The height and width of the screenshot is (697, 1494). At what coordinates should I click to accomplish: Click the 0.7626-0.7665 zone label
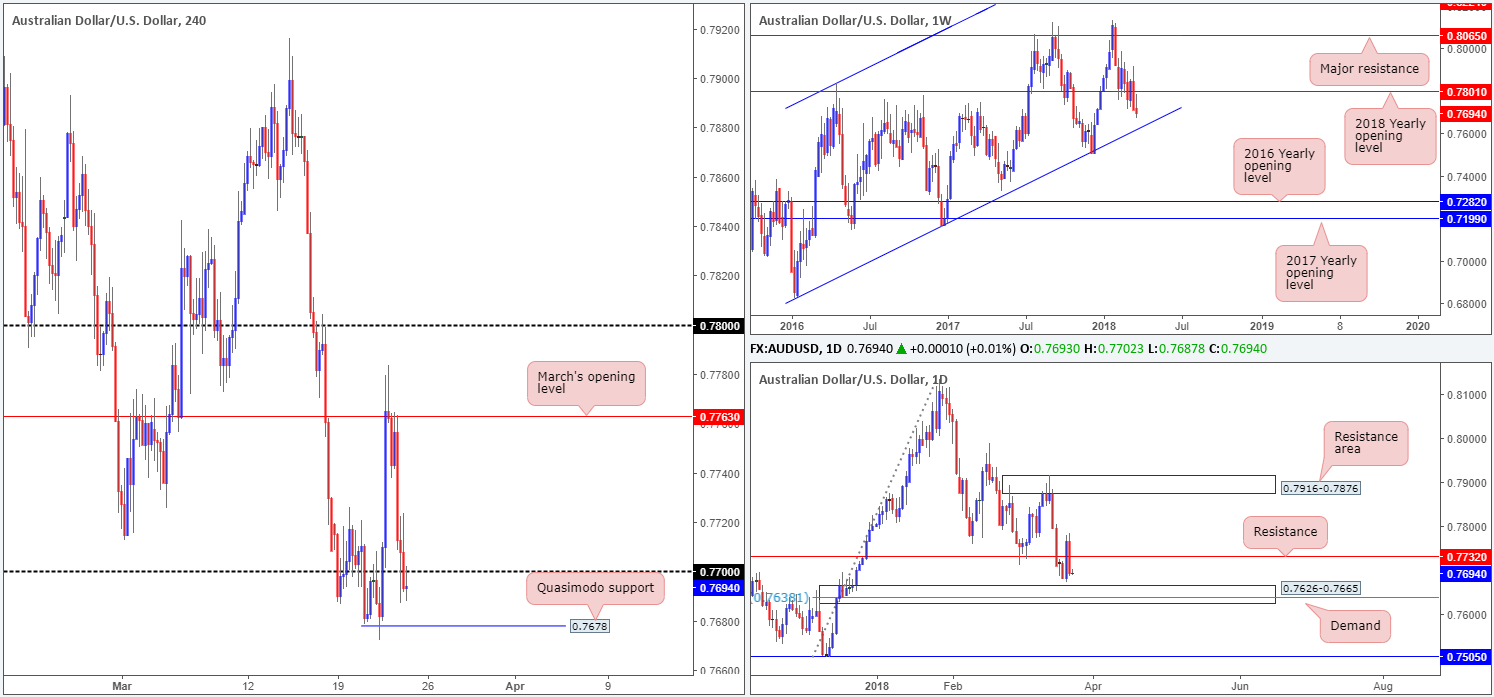click(x=1319, y=588)
